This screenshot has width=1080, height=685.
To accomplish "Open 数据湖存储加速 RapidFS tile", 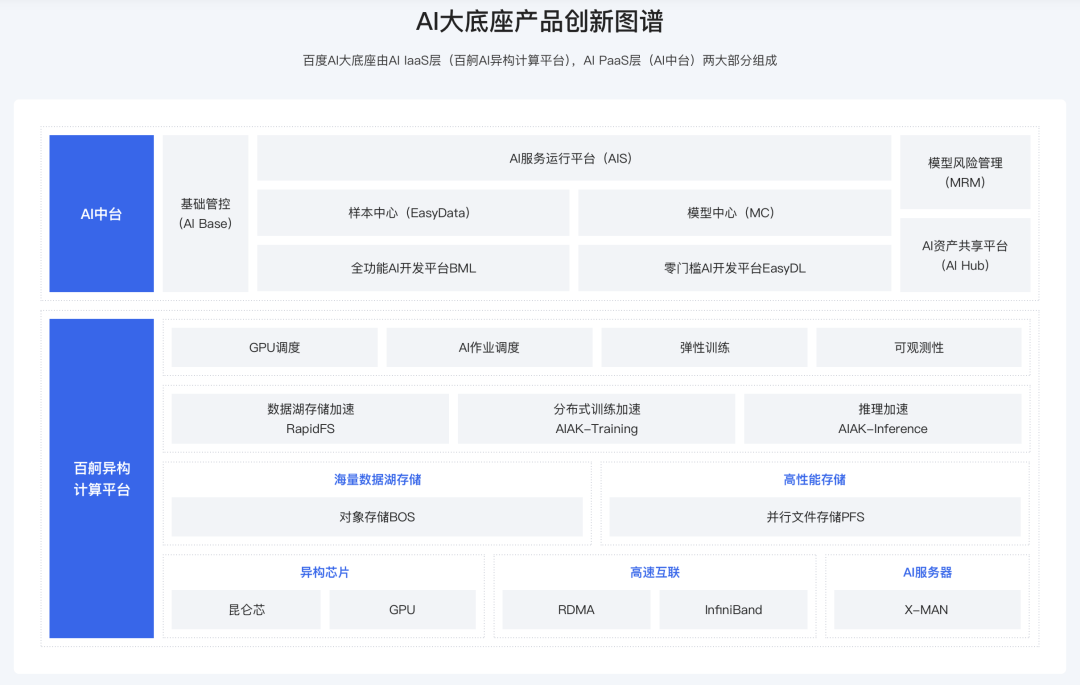I will point(310,418).
